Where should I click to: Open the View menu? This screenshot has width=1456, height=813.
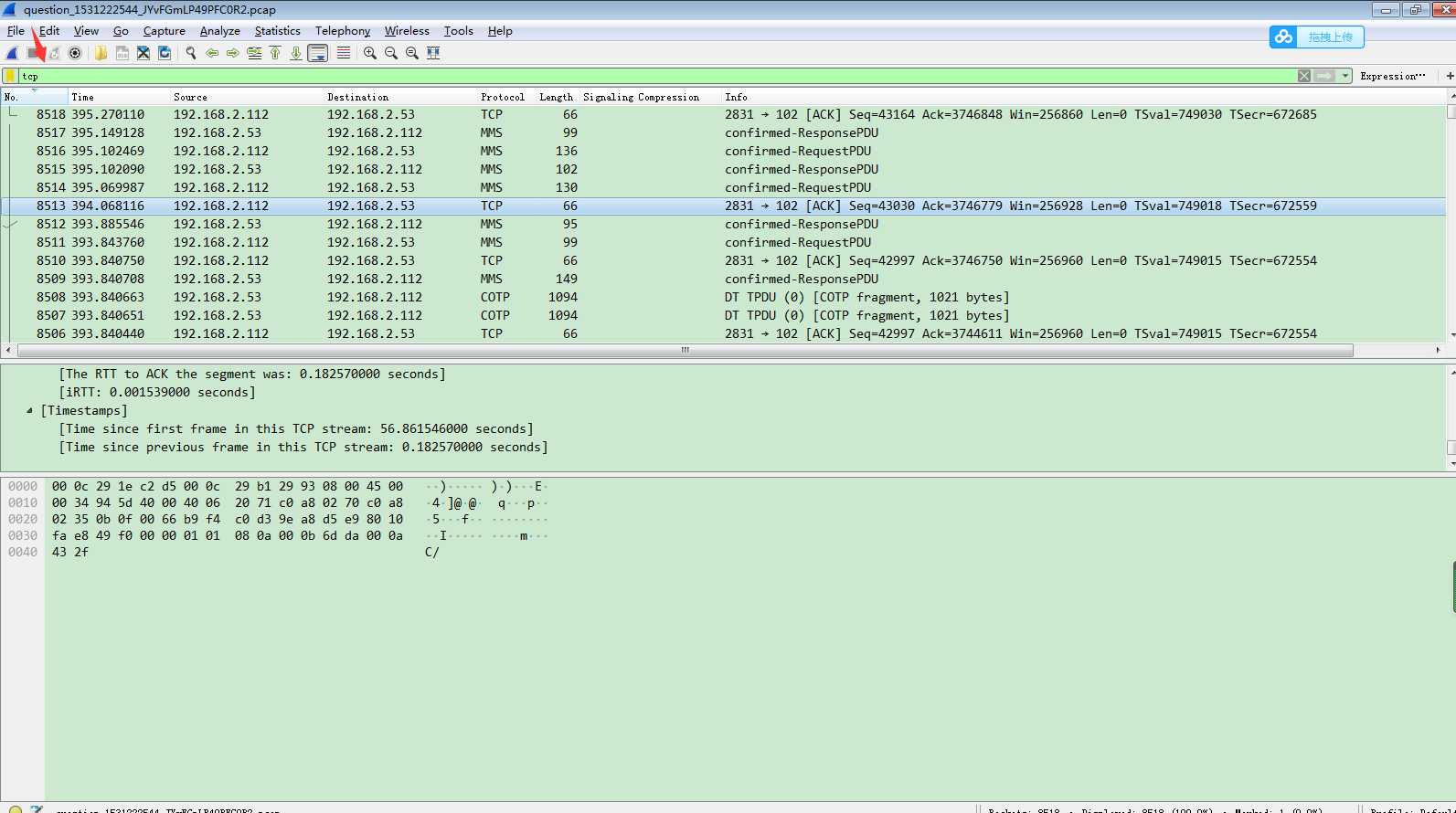(86, 31)
